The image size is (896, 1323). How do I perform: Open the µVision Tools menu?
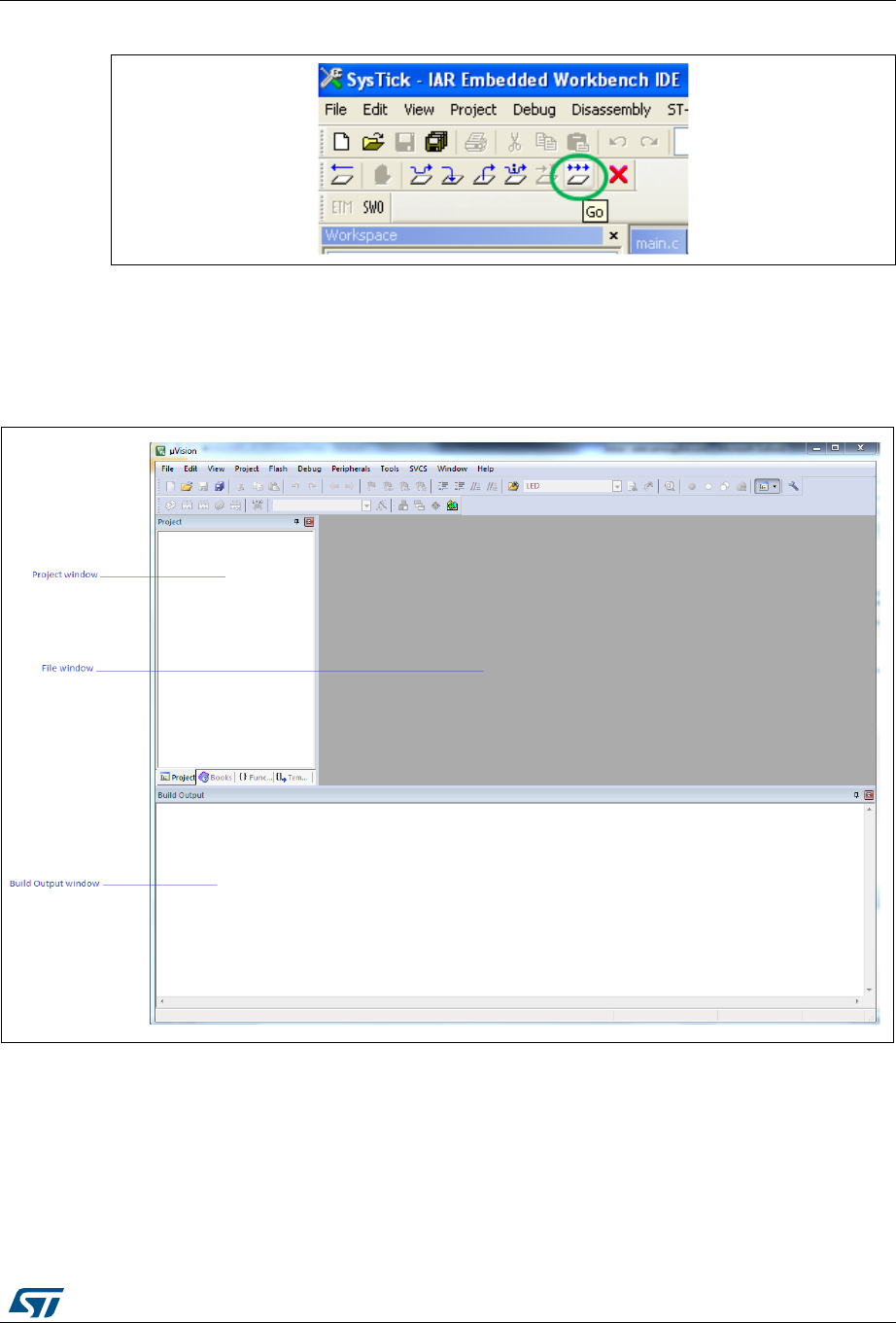pos(390,469)
